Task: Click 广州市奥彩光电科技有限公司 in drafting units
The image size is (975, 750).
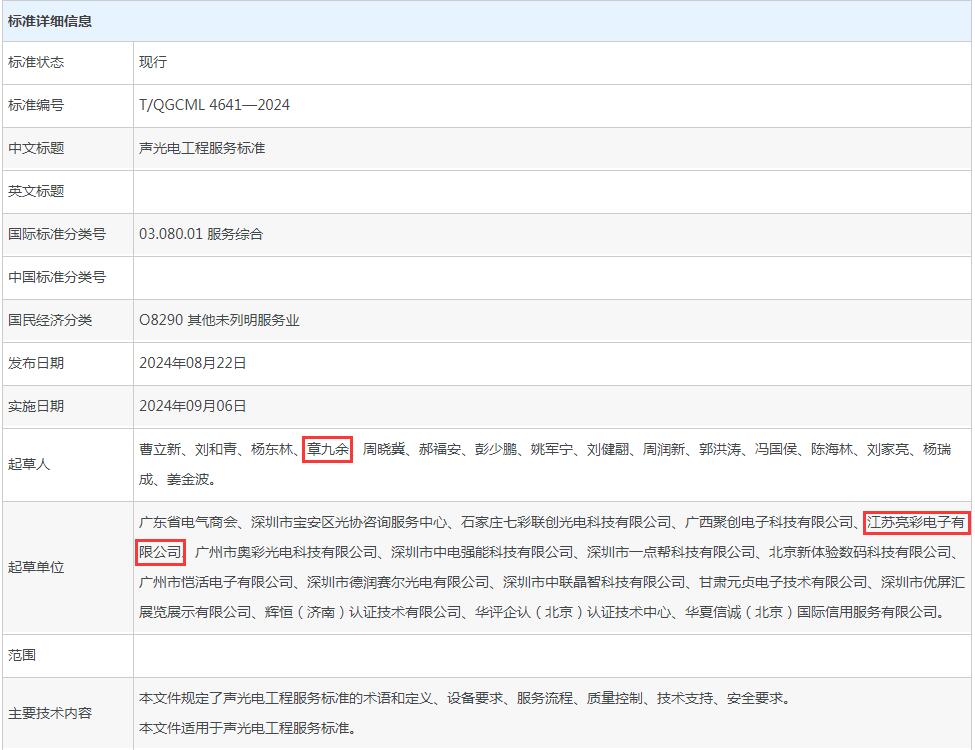Action: pos(286,552)
